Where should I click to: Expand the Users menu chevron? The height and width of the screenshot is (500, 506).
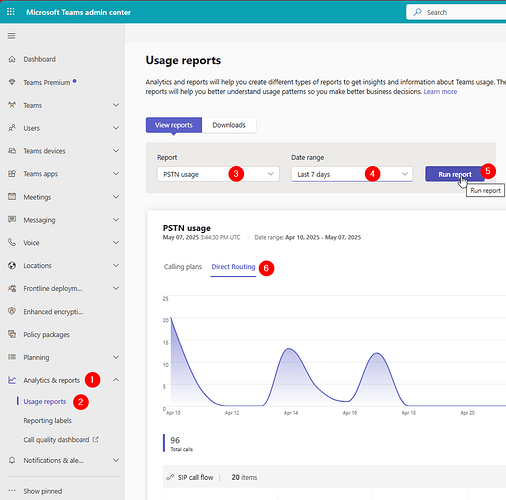116,128
